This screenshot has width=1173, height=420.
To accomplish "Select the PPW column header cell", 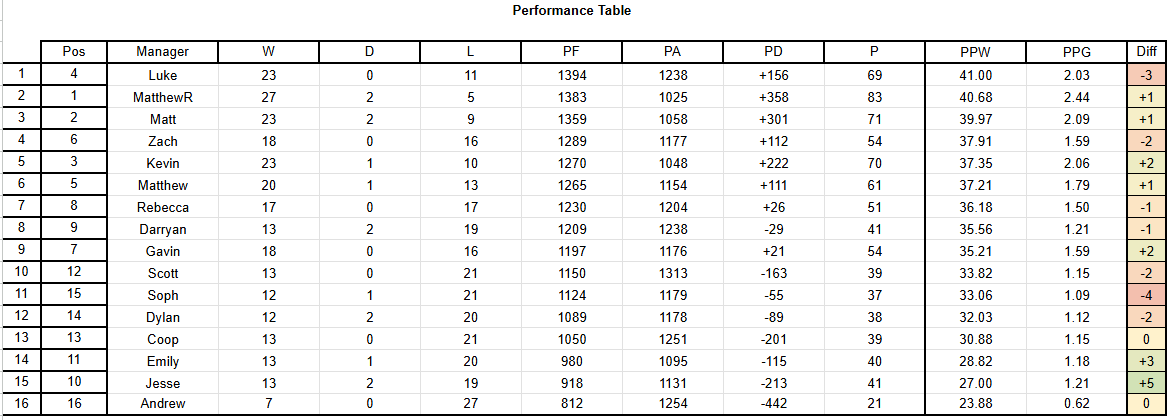I will point(975,52).
